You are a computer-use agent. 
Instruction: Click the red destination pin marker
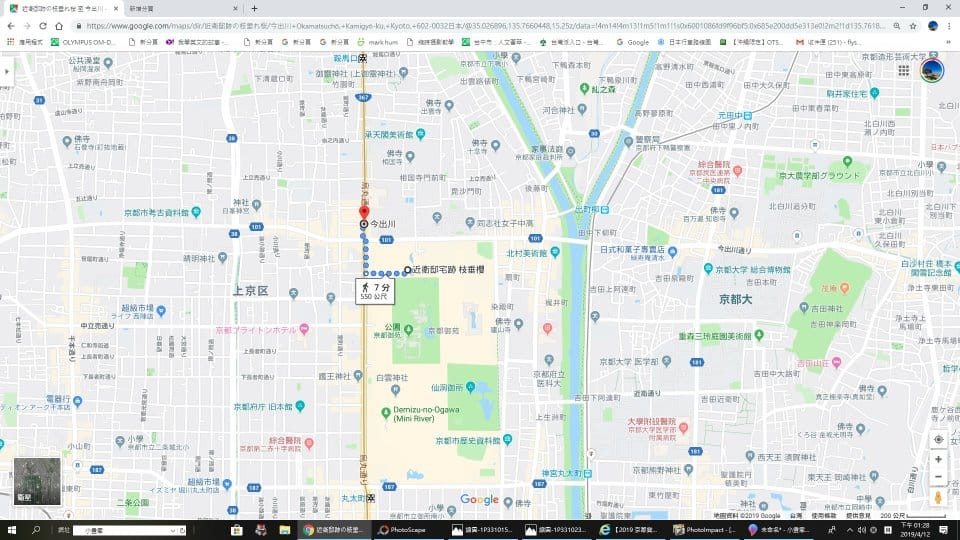coord(364,213)
